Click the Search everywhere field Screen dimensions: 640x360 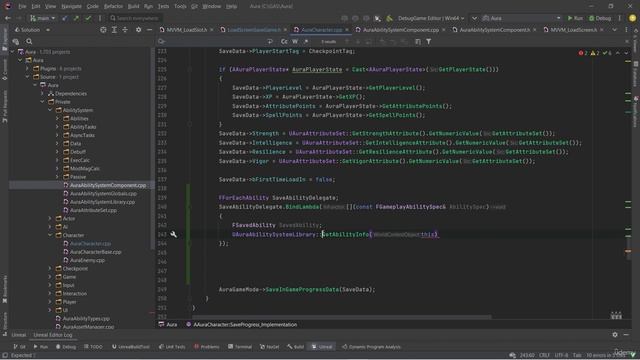click(135, 18)
